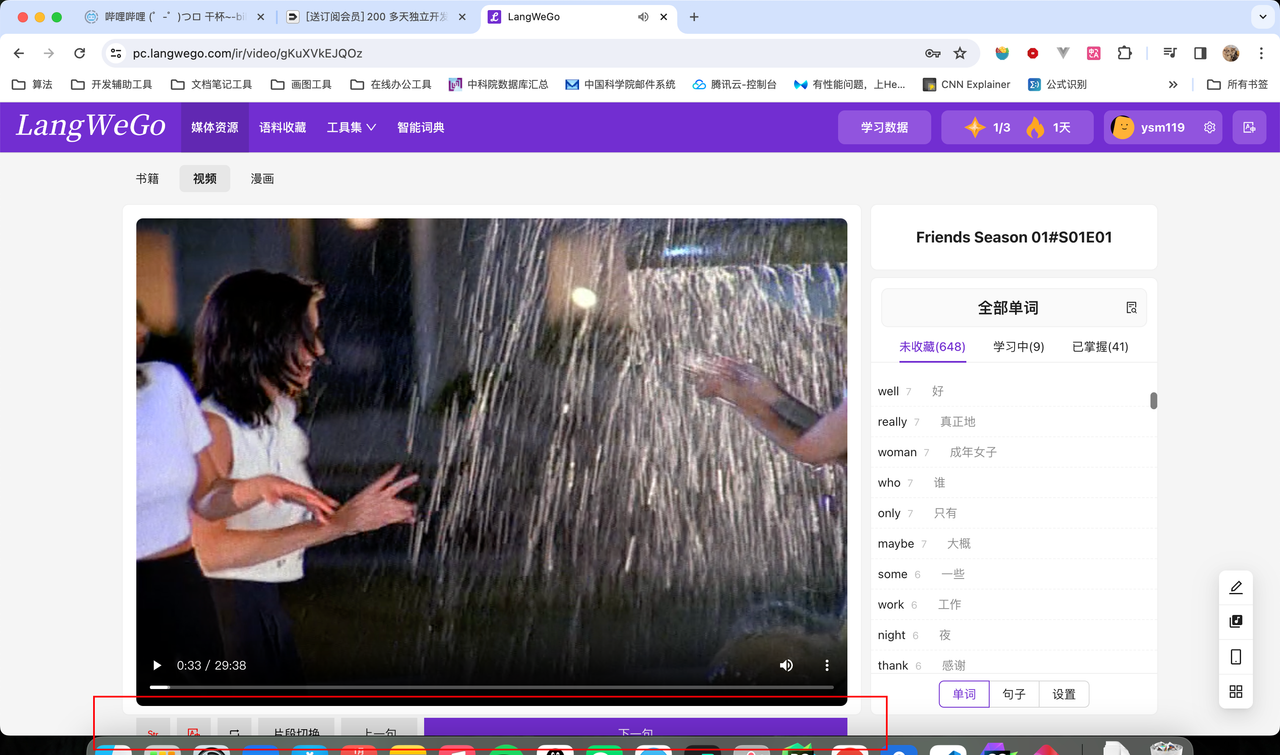This screenshot has width=1280, height=755.
Task: Click the word "maybe" in list
Action: [x=896, y=544]
